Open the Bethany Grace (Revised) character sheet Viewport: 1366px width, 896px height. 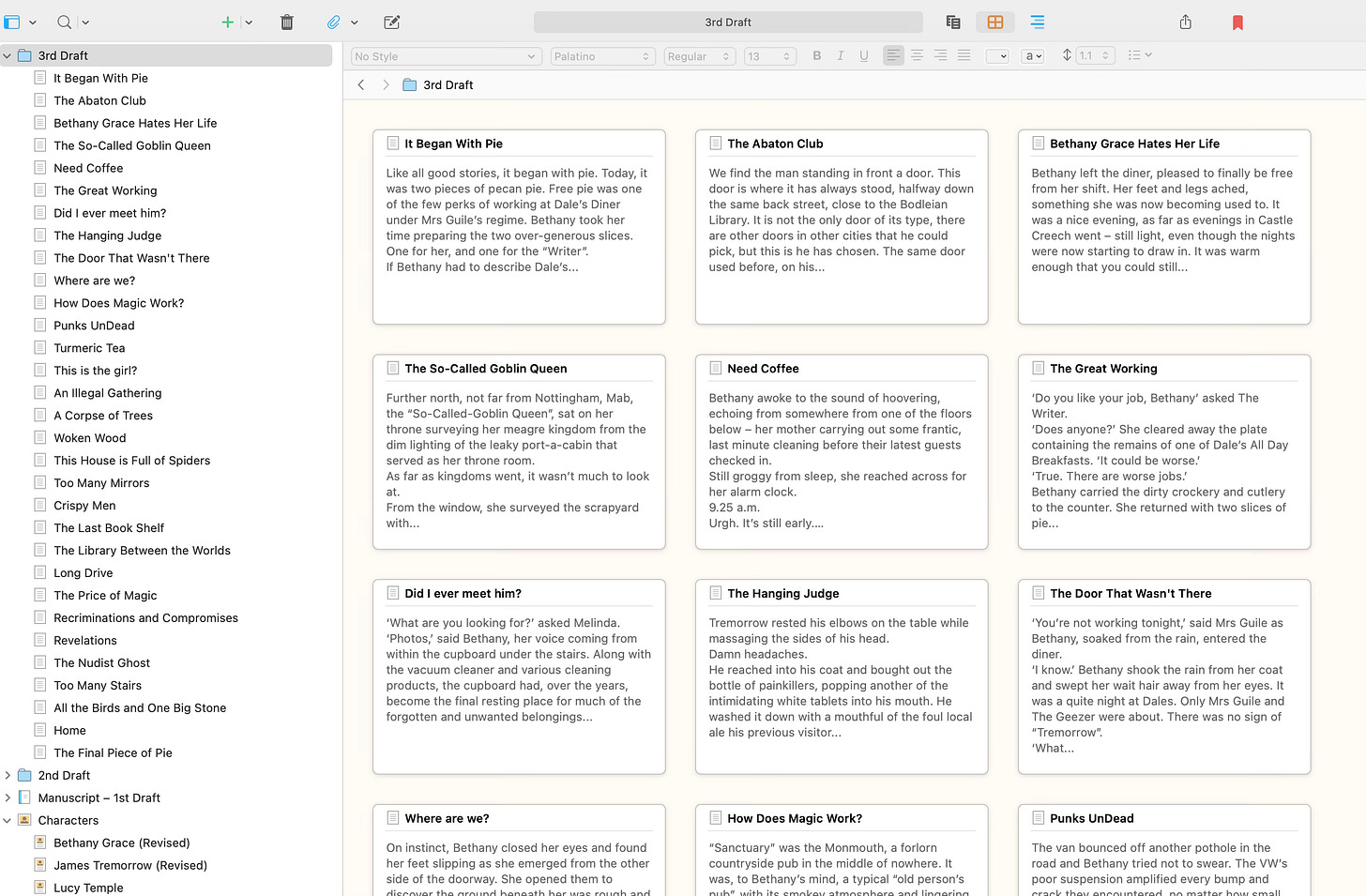tap(121, 843)
